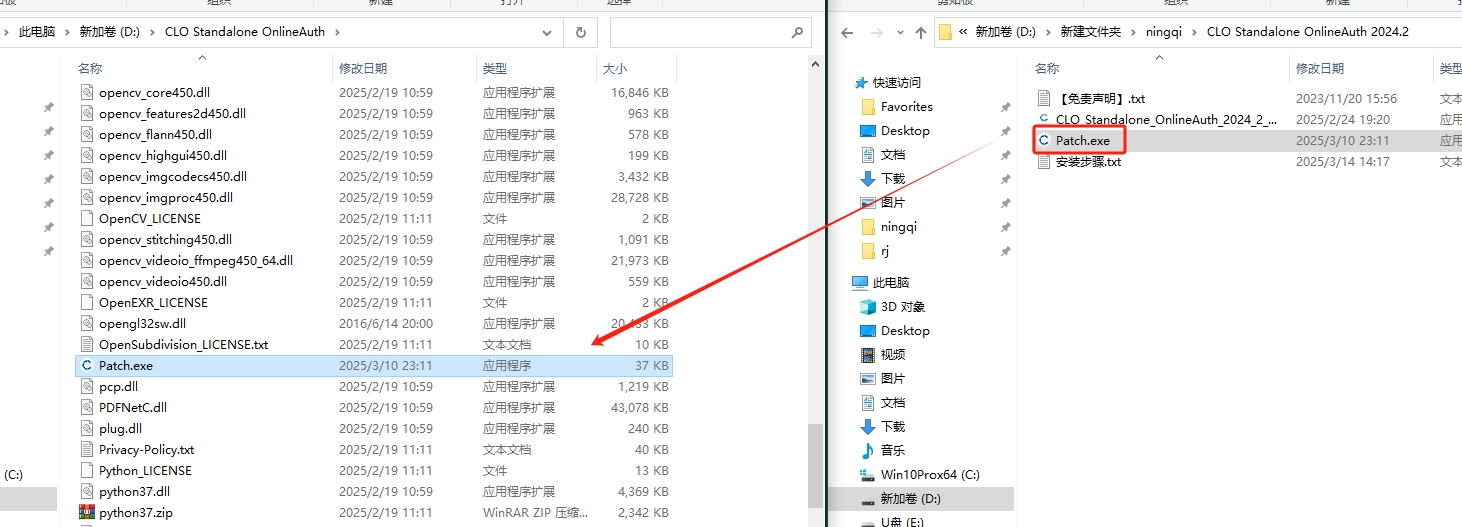Navigate to ningqi in right address bar

pos(1163,32)
